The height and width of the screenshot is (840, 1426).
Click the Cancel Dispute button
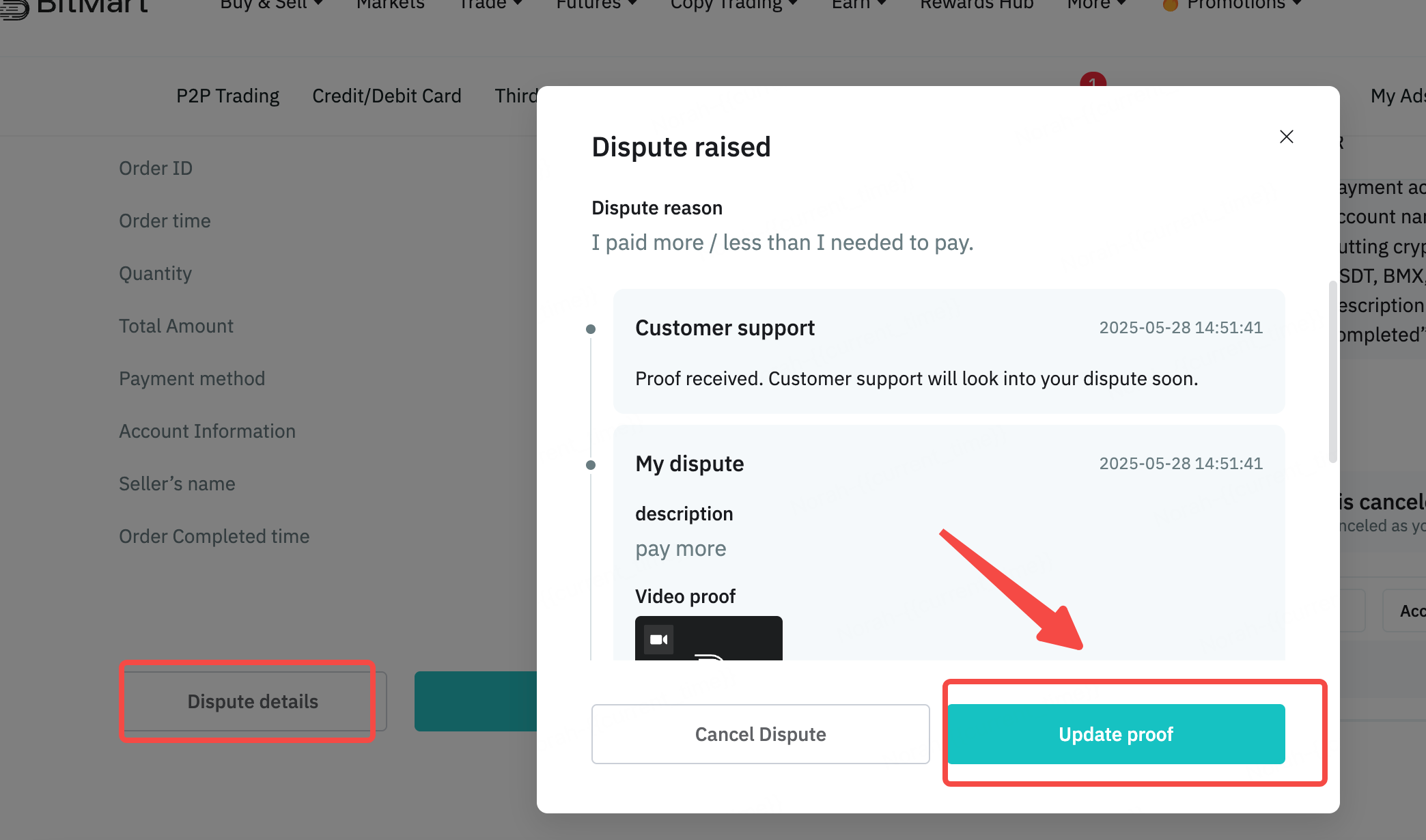pyautogui.click(x=760, y=734)
